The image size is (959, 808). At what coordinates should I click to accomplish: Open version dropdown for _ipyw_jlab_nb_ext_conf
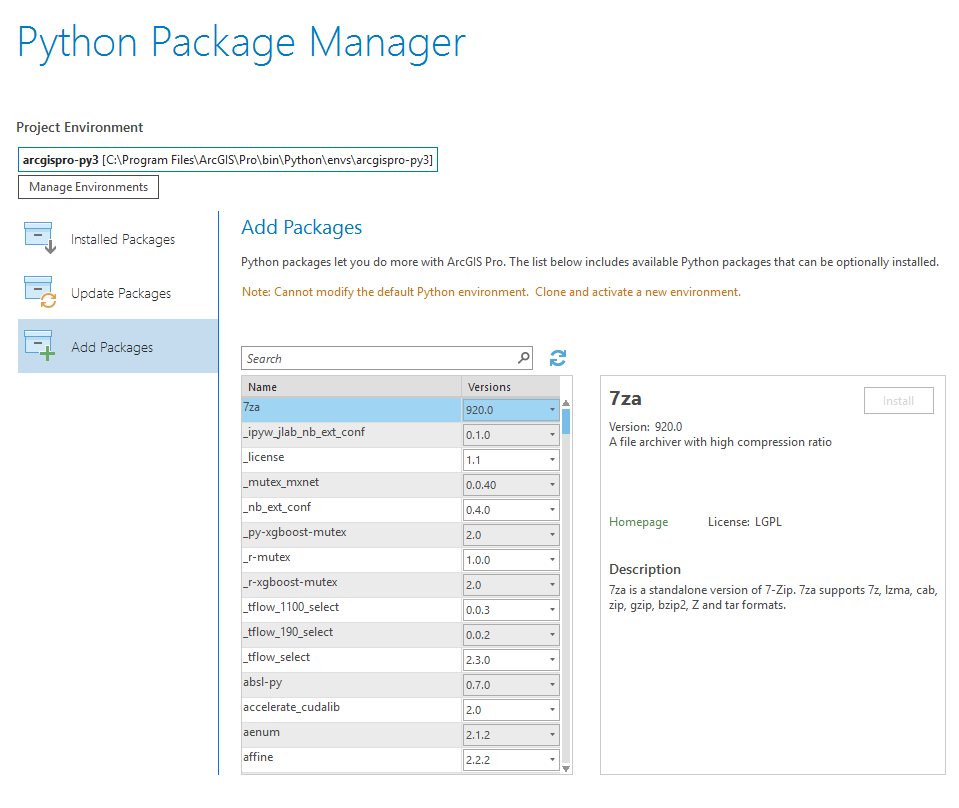[x=511, y=435]
